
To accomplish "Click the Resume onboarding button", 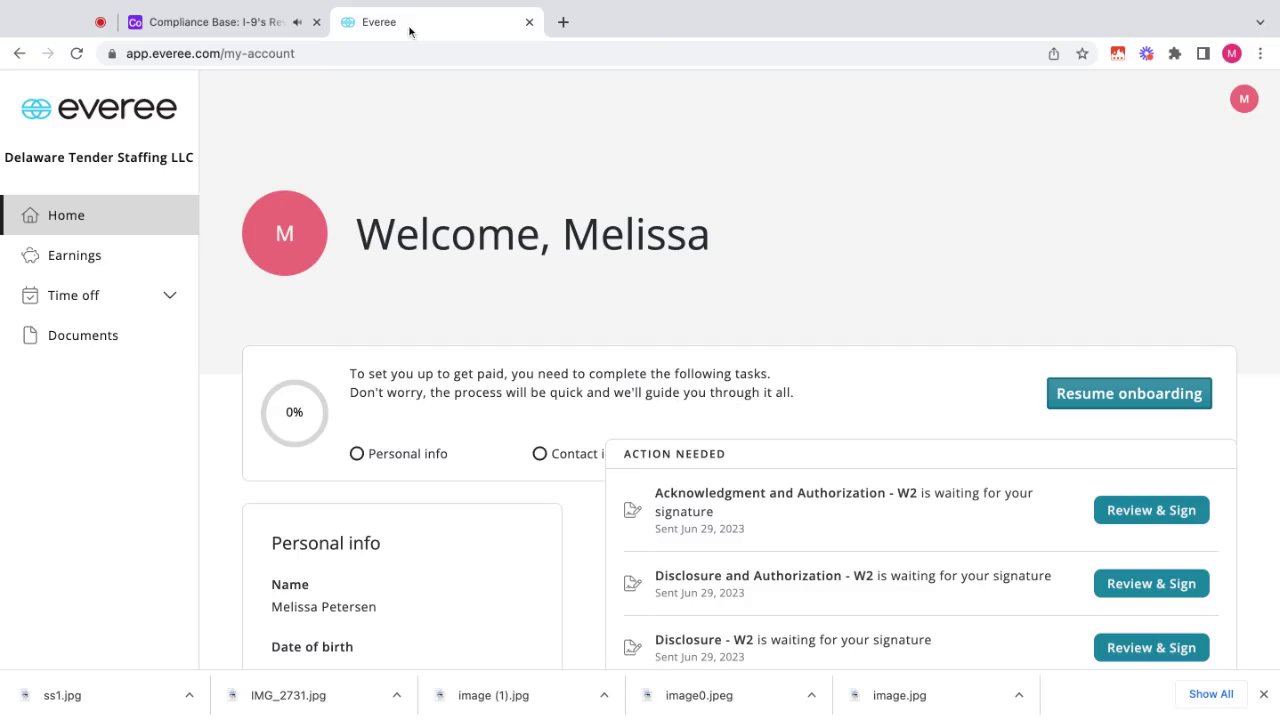I will (1129, 393).
